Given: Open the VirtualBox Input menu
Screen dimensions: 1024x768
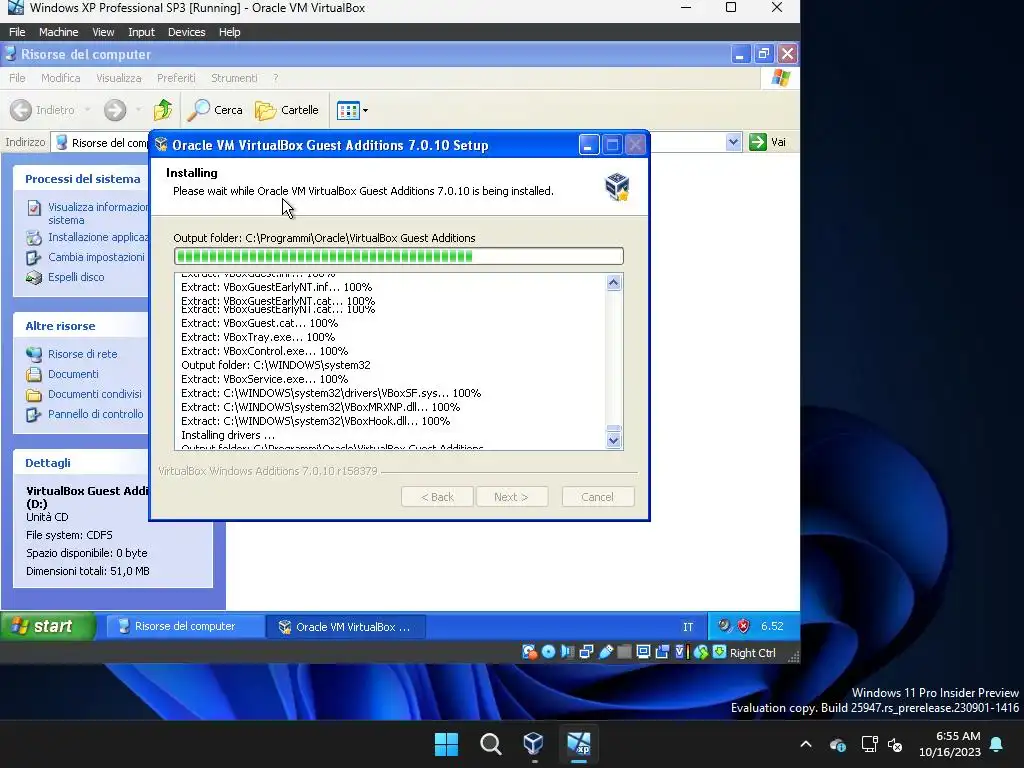Looking at the screenshot, I should pos(141,32).
